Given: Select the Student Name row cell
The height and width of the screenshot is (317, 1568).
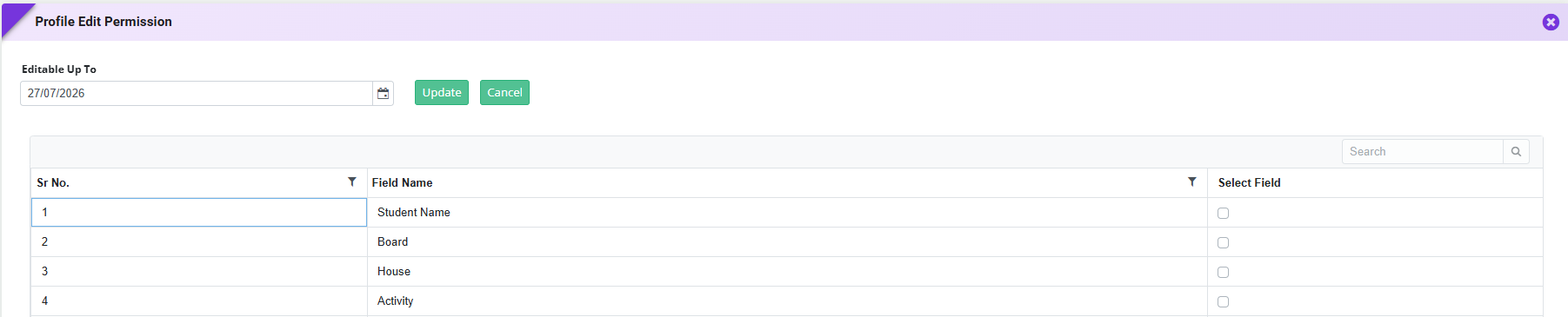Looking at the screenshot, I should coord(787,212).
